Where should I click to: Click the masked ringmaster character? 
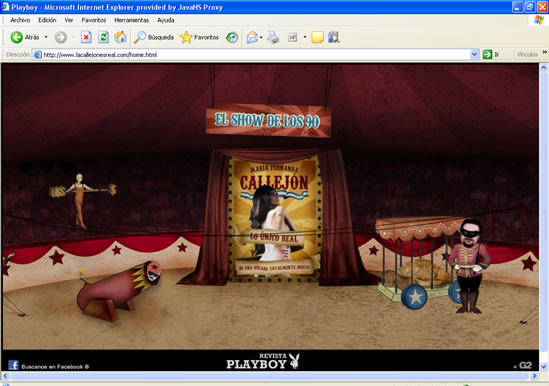coord(470,266)
